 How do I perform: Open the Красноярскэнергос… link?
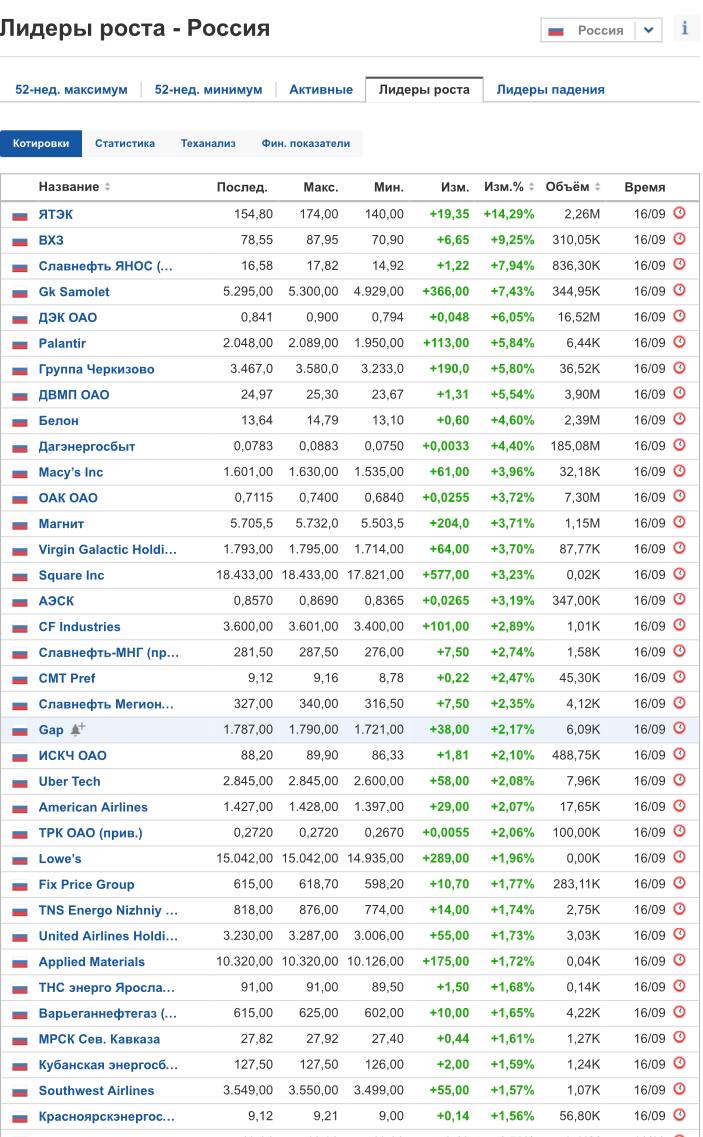click(107, 1116)
